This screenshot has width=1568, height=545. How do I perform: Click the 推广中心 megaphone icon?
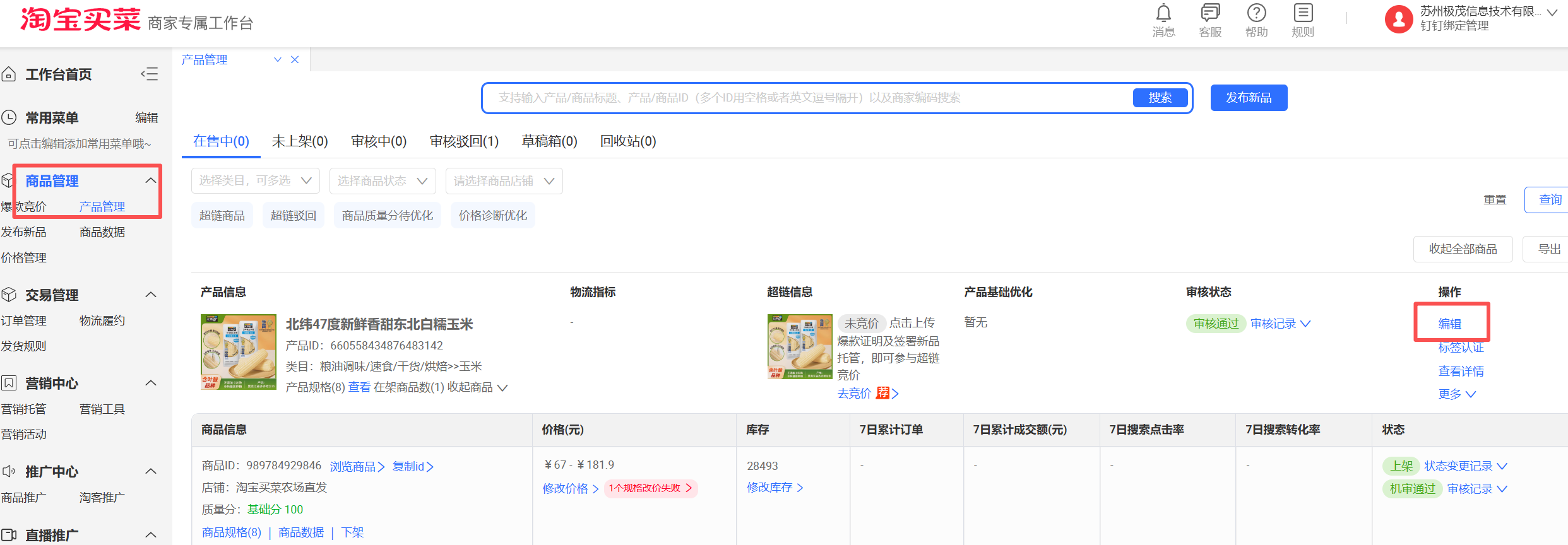pos(9,471)
